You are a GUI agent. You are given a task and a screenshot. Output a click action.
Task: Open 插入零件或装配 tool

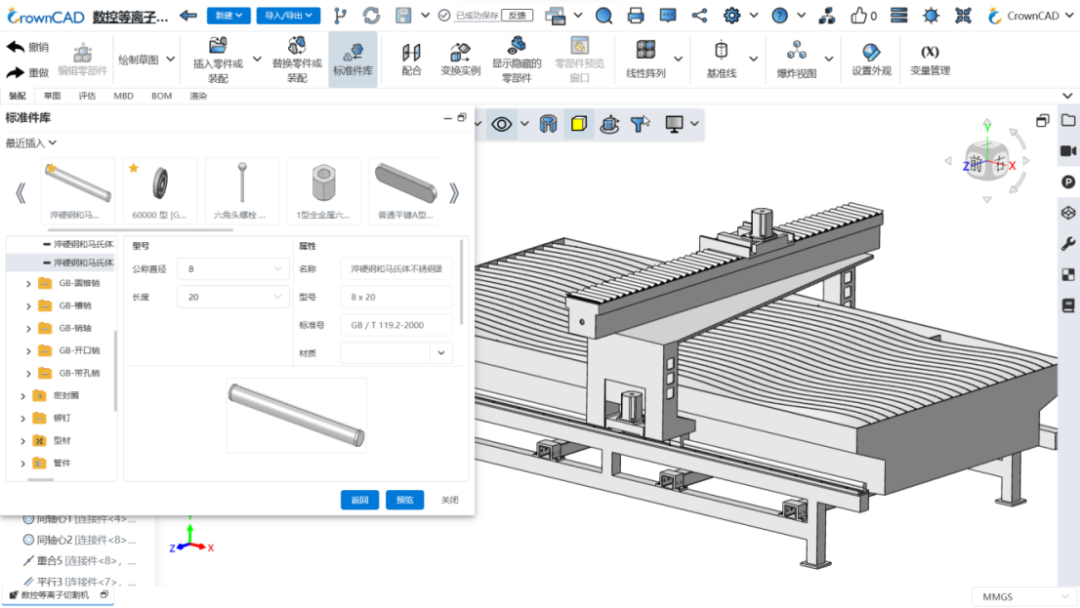[x=218, y=60]
